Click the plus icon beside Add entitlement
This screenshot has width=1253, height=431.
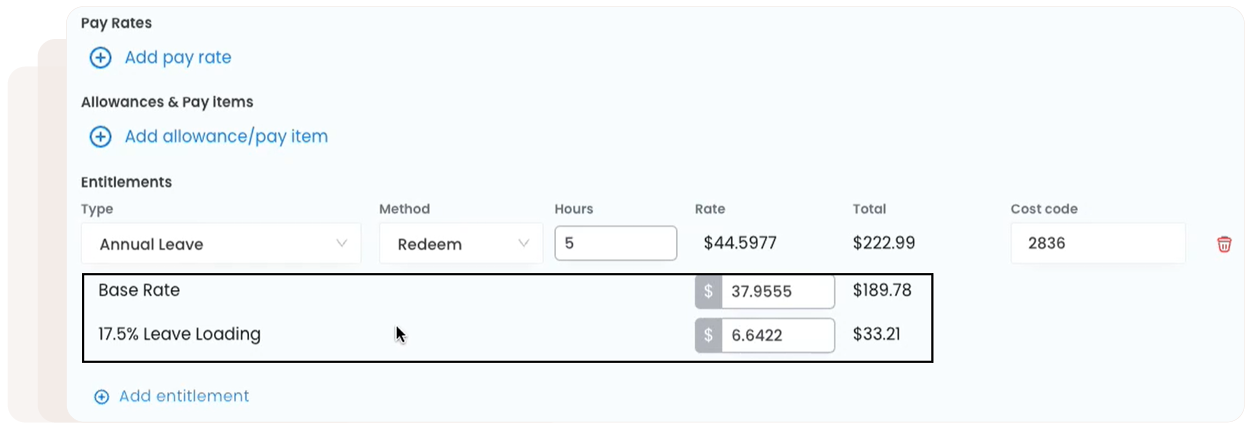click(101, 397)
